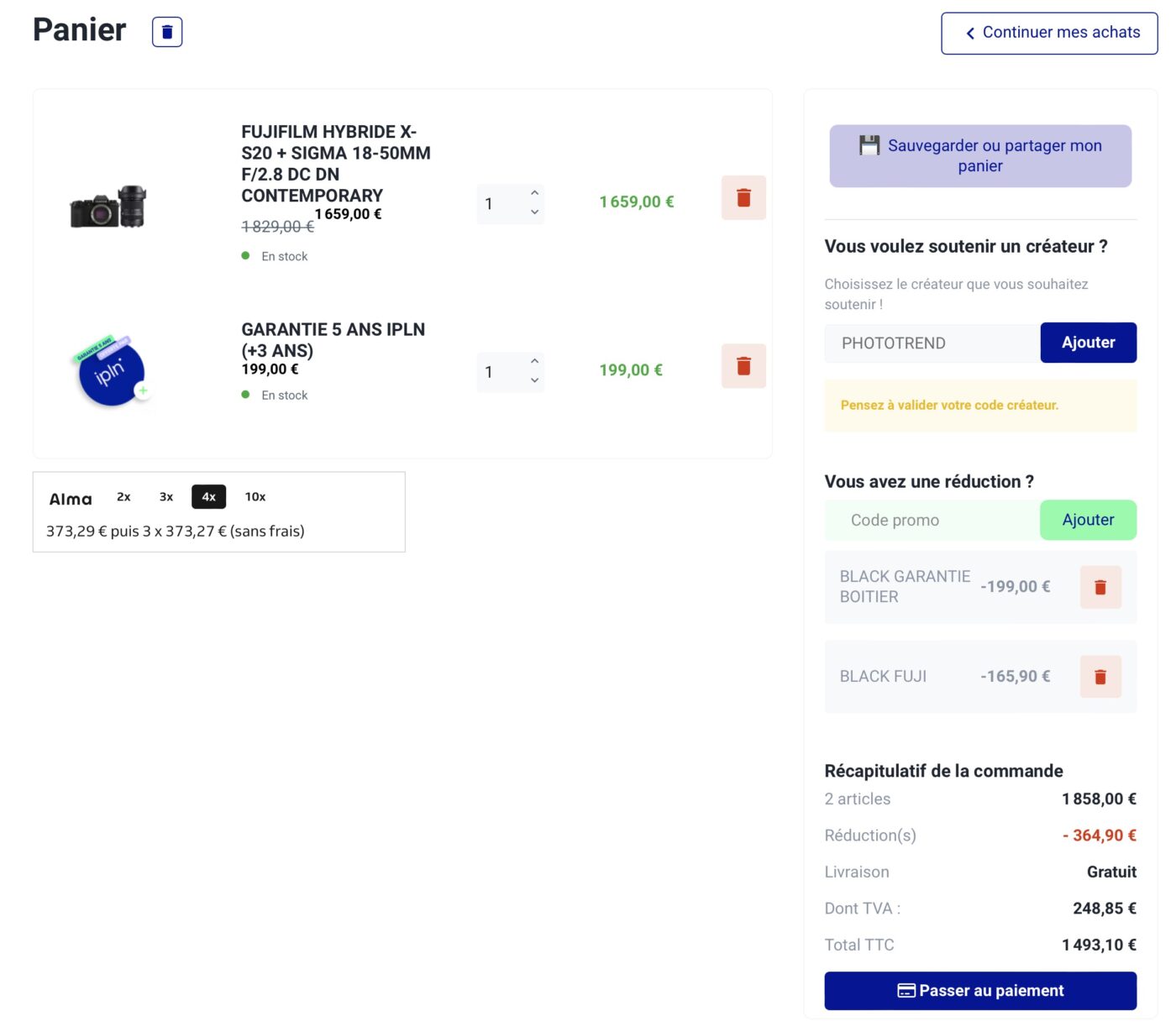Viewport: 1176px width, 1032px height.
Task: Click Passer au paiement button
Action: tap(980, 991)
